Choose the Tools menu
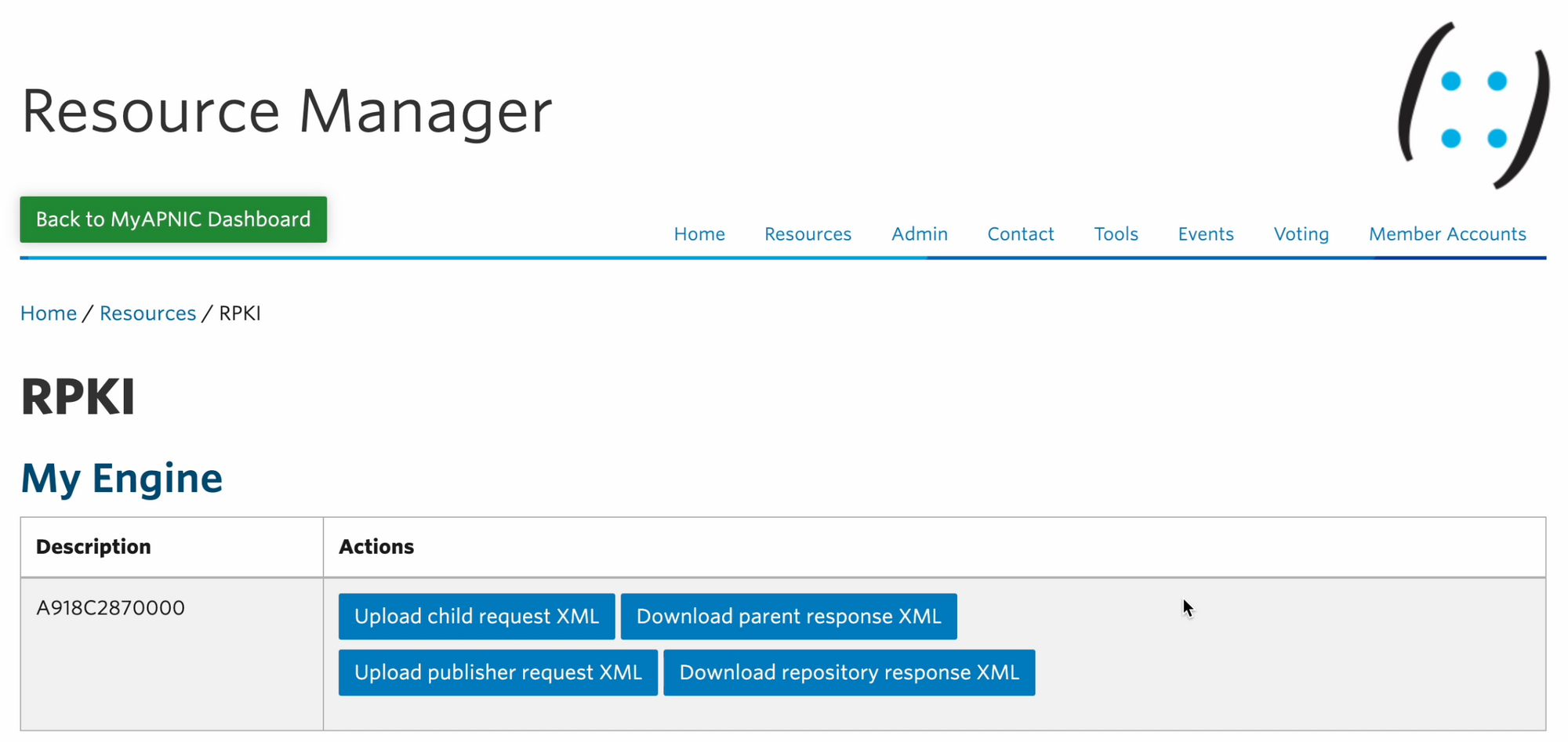Image resolution: width=1568 pixels, height=742 pixels. tap(1116, 233)
